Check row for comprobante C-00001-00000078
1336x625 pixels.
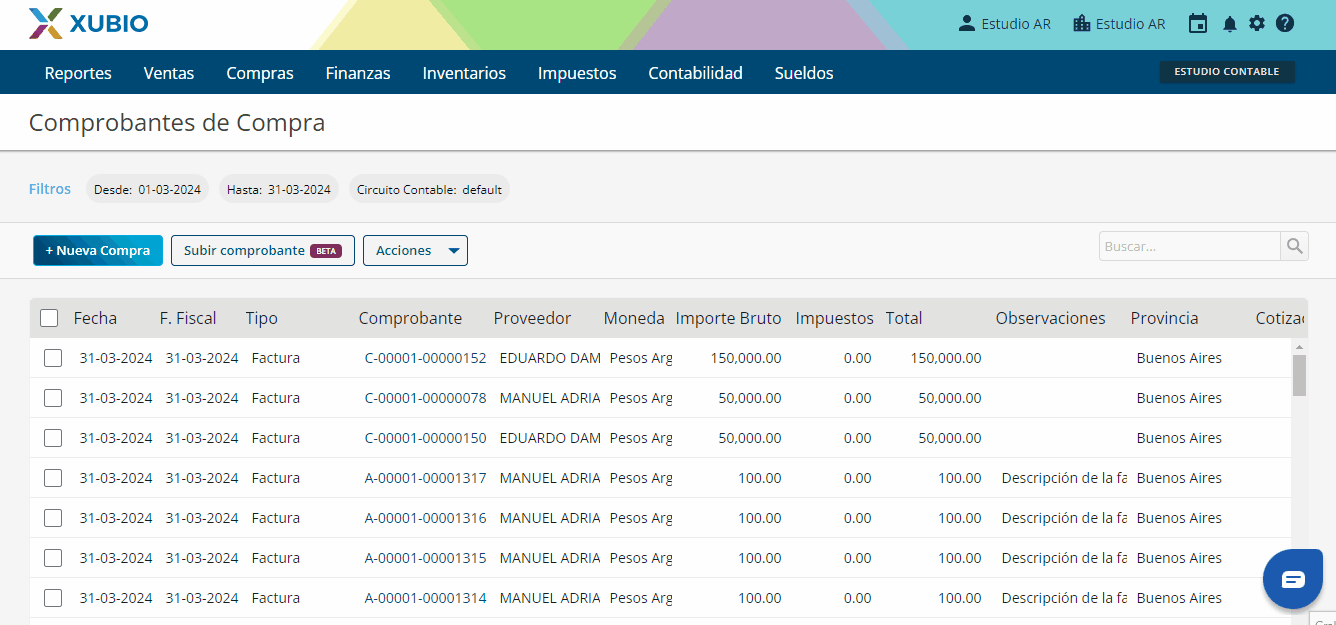[53, 398]
